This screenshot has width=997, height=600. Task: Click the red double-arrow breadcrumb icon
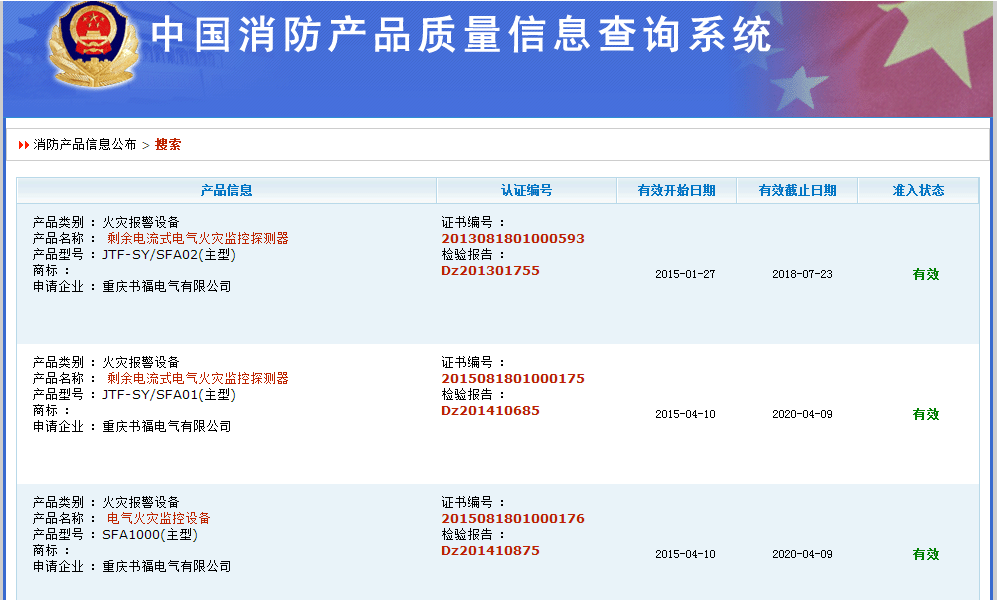24,145
